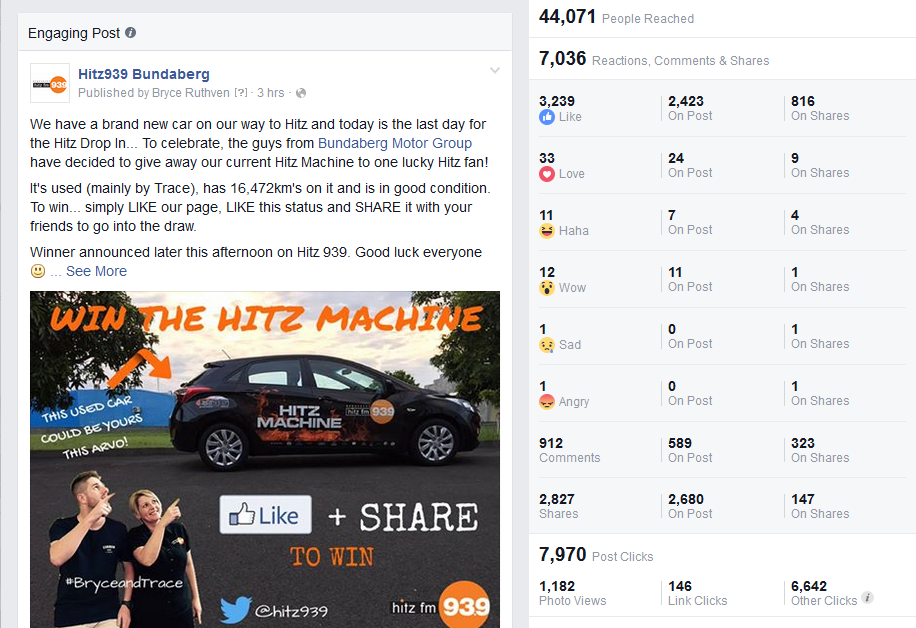Viewport: 916px width, 628px height.
Task: Click the public globe privacy icon
Action: (x=301, y=93)
